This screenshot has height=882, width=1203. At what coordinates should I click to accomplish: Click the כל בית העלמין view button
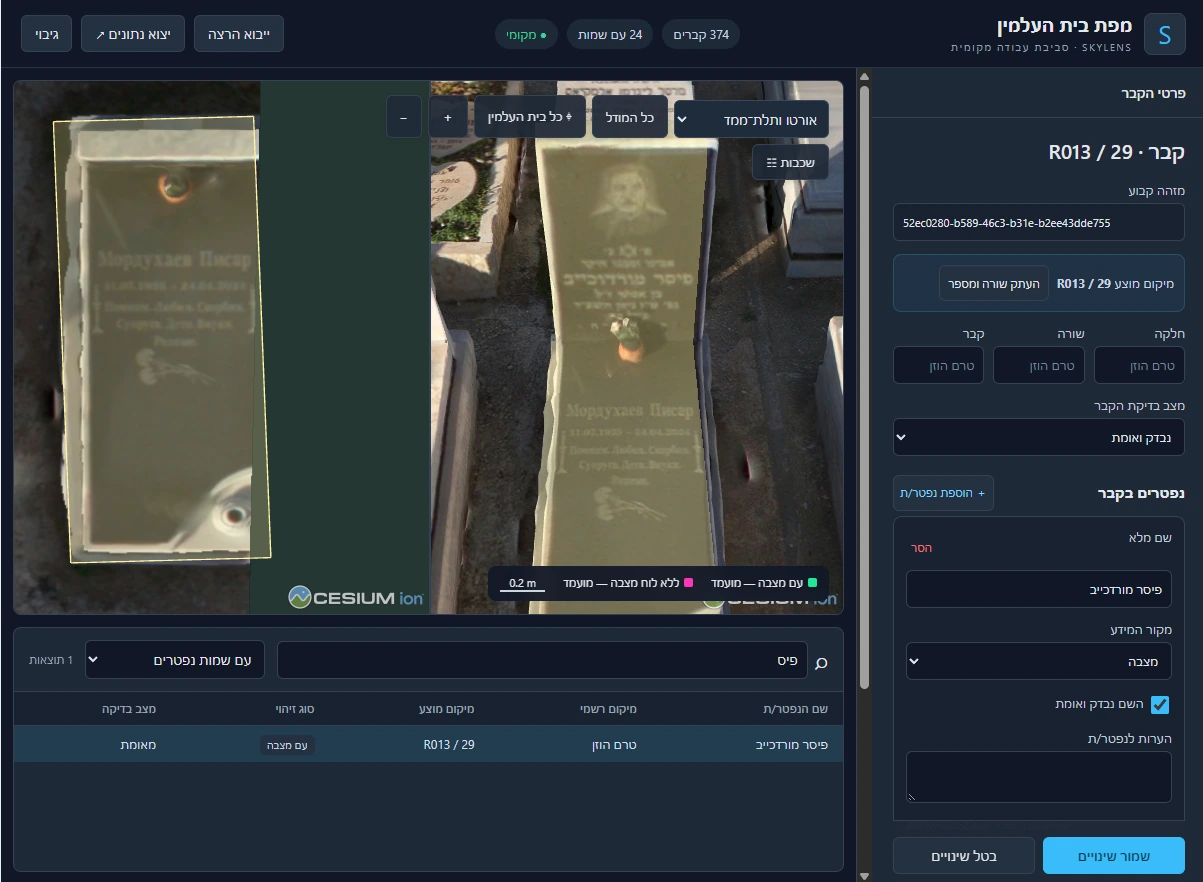530,118
